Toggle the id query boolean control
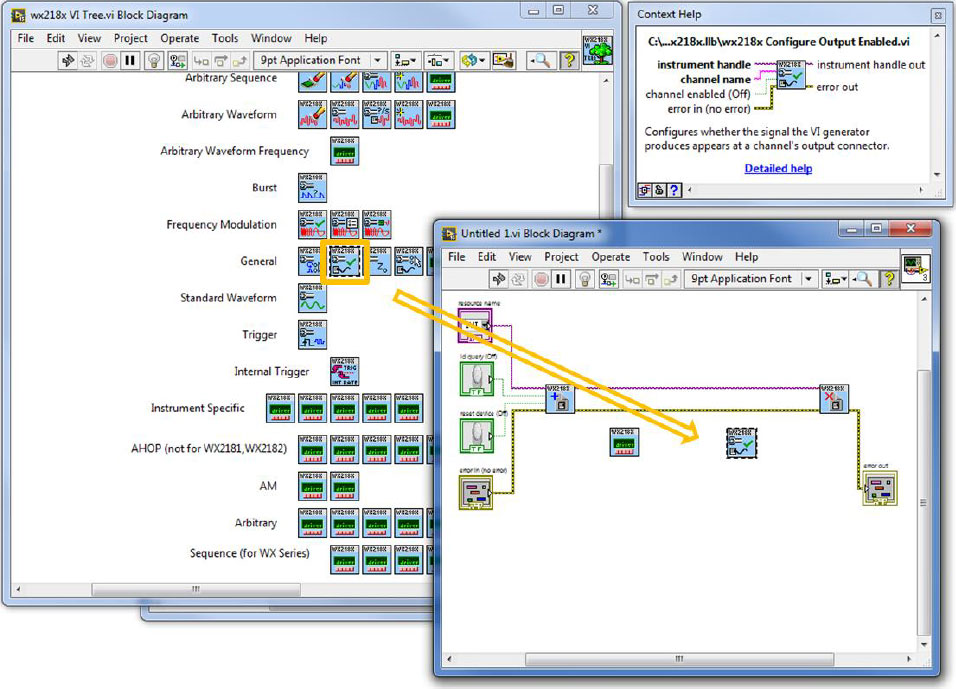Image resolution: width=956 pixels, height=689 pixels. pyautogui.click(x=476, y=379)
